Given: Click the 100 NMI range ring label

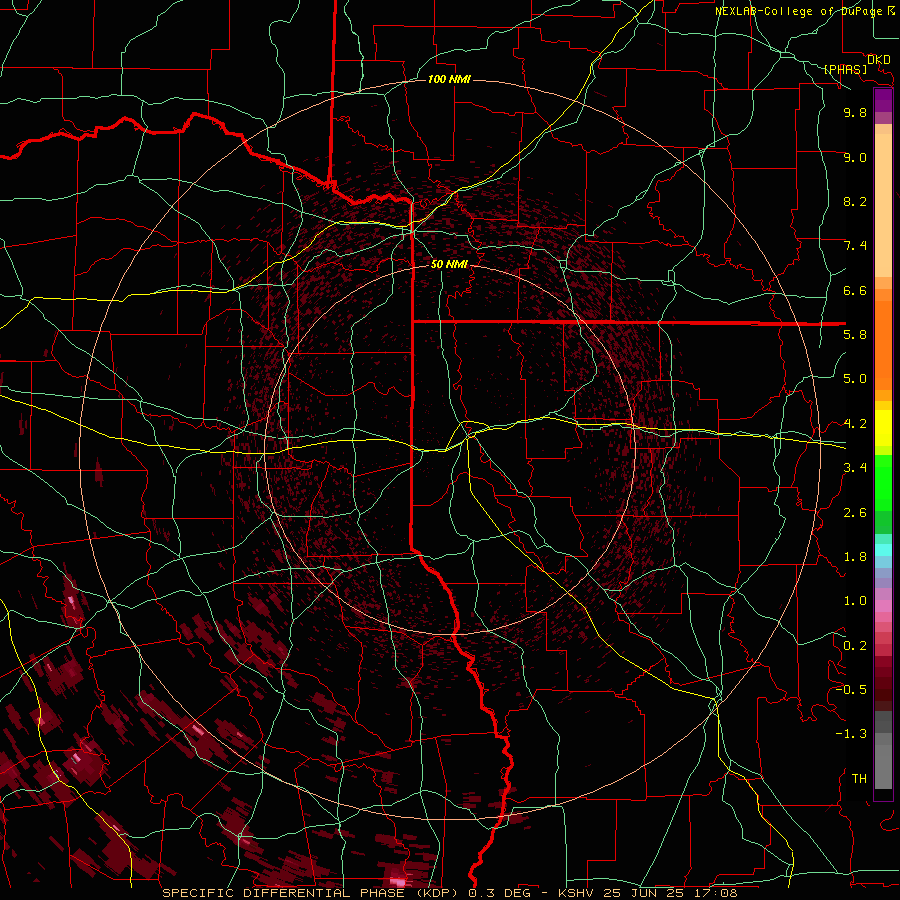Looking at the screenshot, I should 449,79.
